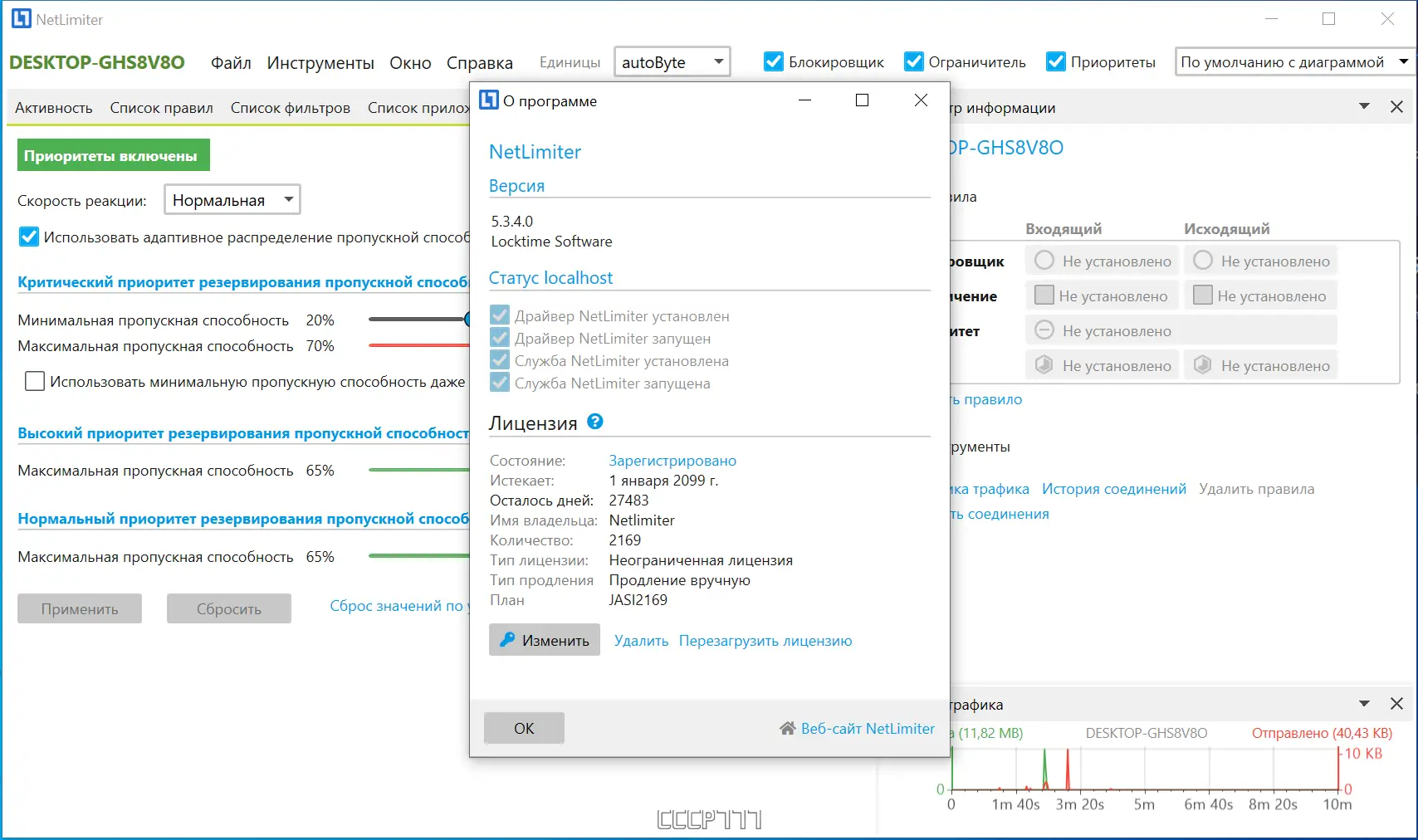Viewport: 1418px width, 840px height.
Task: Click Перезагрузить лицензию link
Action: [765, 641]
